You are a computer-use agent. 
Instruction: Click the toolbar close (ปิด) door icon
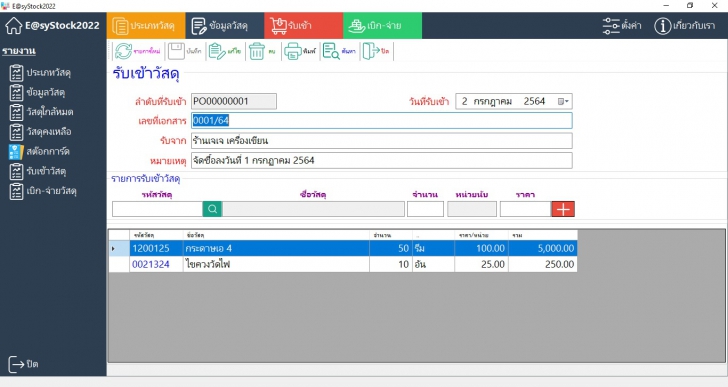pyautogui.click(x=370, y=51)
